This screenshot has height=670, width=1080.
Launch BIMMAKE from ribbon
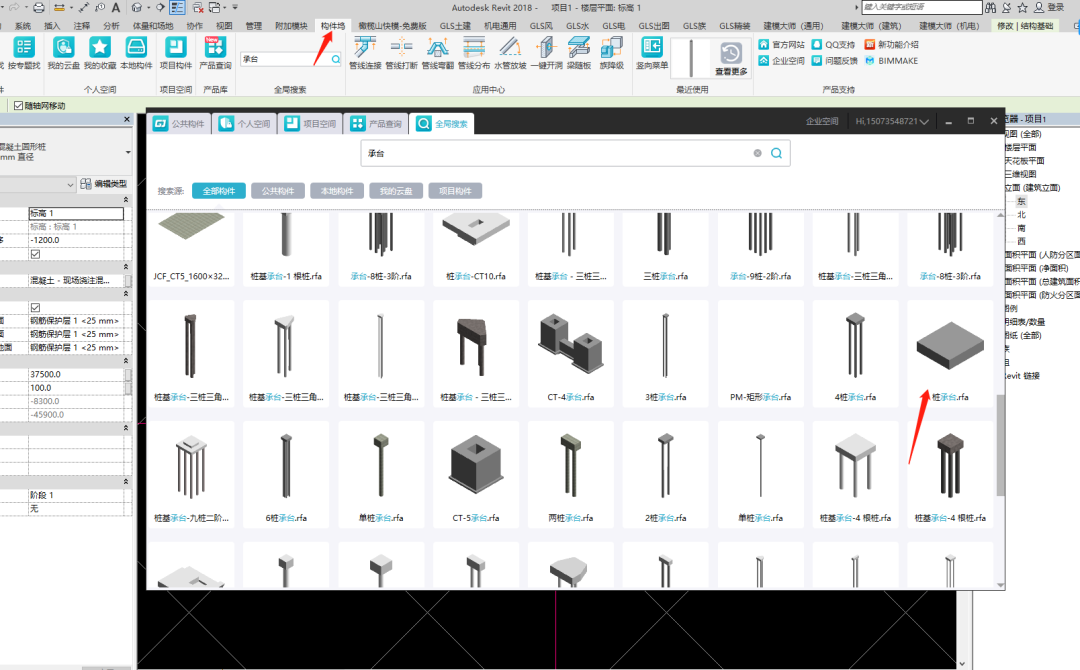[x=891, y=61]
